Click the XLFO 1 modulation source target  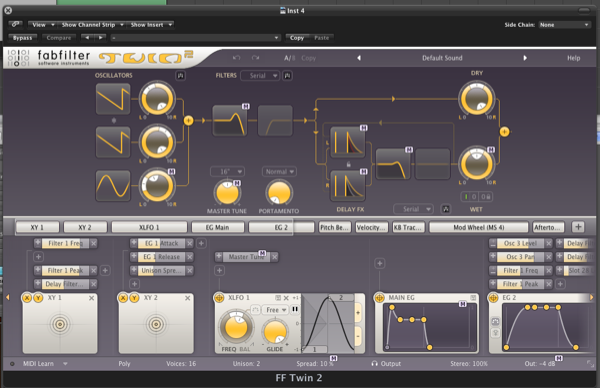pyautogui.click(x=219, y=298)
